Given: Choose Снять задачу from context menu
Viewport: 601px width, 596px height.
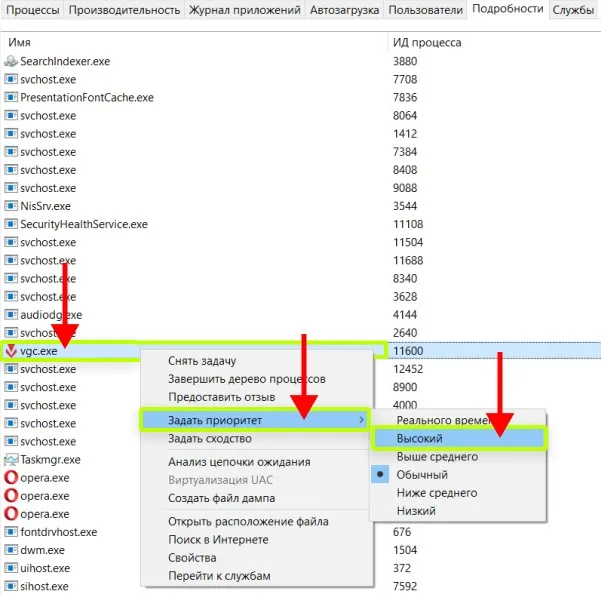Looking at the screenshot, I should point(257,361).
